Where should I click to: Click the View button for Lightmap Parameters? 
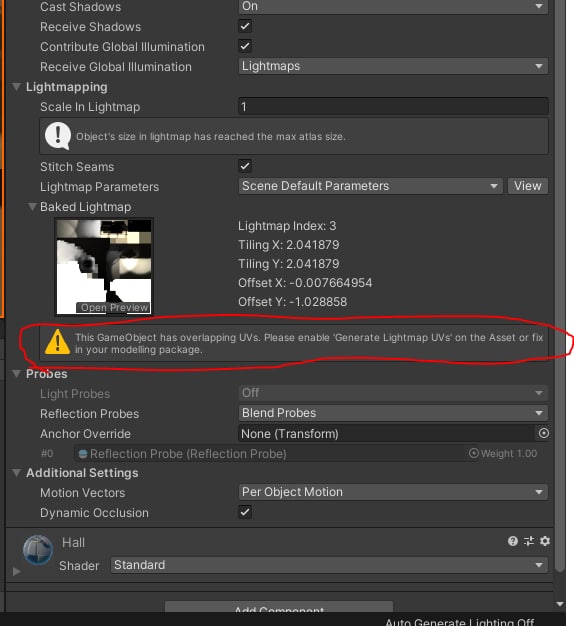[528, 186]
